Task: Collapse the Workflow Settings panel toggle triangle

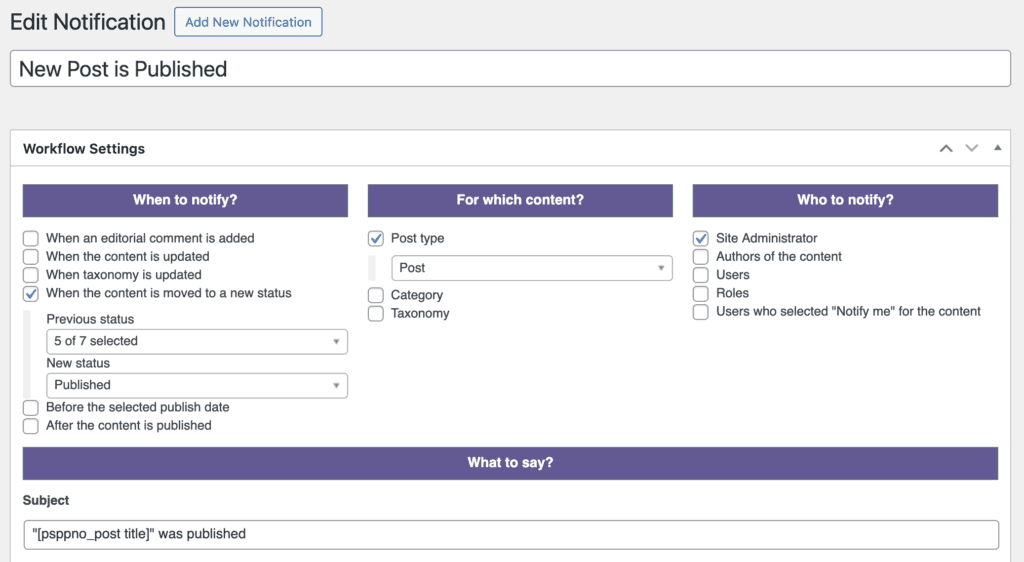Action: click(x=997, y=149)
